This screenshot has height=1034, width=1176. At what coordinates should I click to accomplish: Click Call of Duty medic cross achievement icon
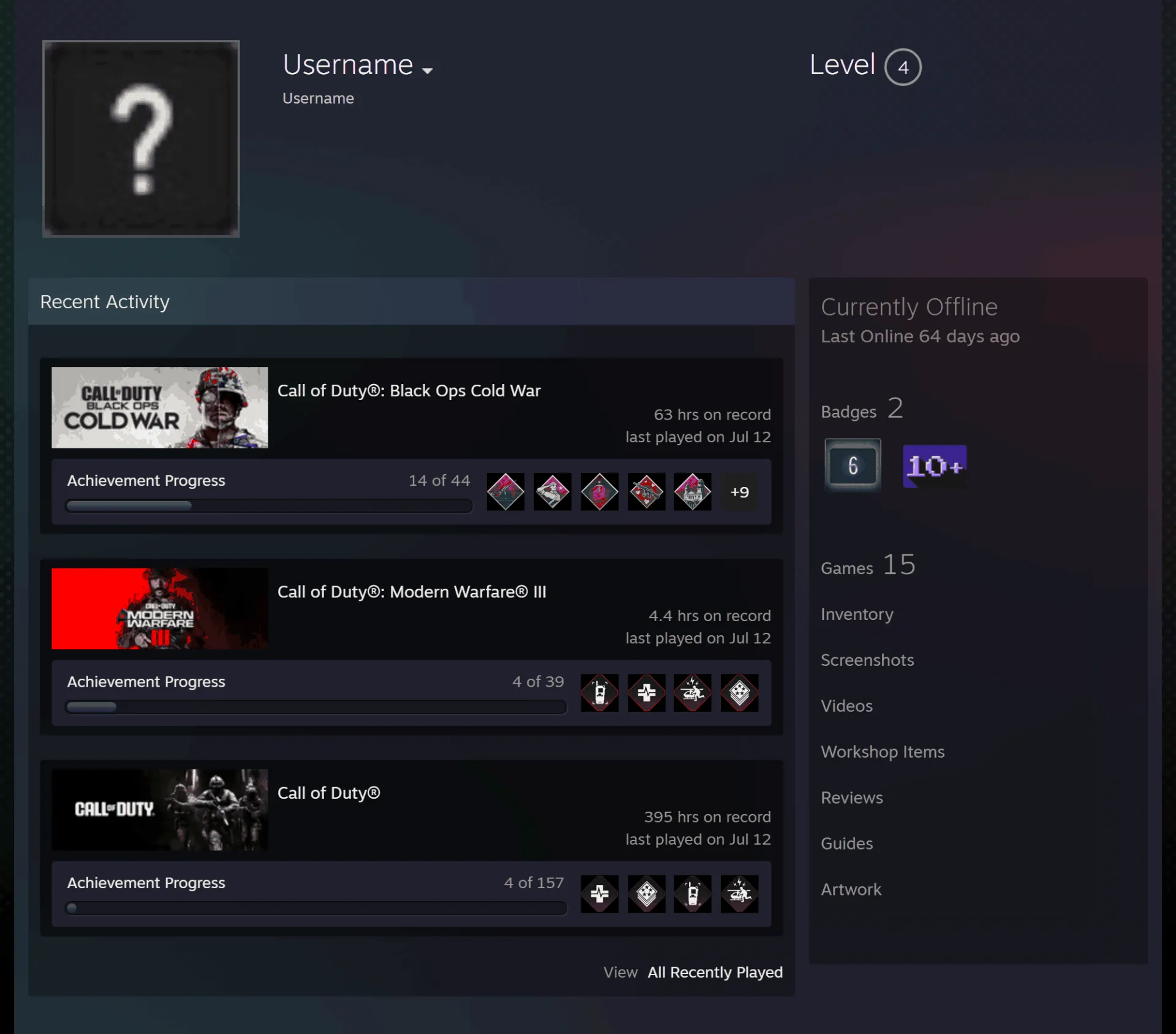tap(600, 894)
